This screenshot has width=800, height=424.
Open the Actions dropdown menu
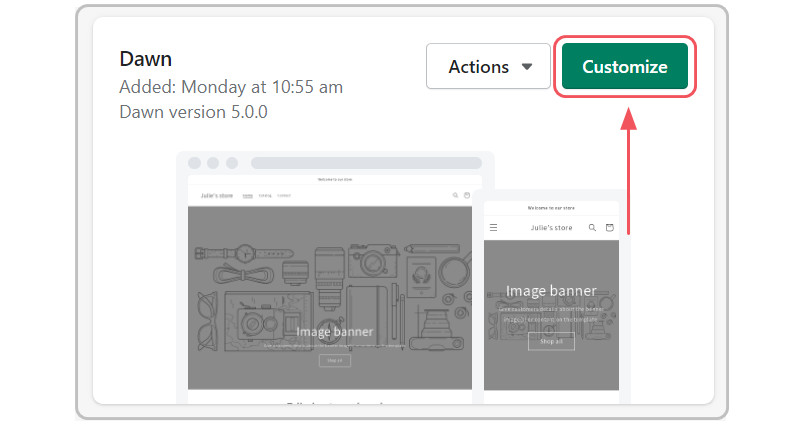488,66
